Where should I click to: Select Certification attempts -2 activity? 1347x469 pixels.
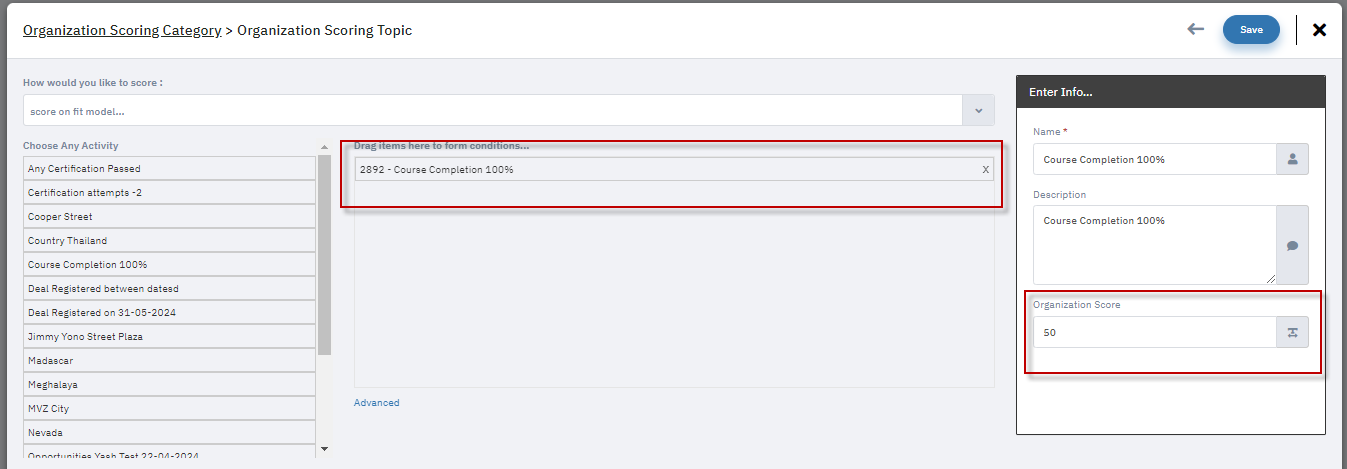coord(169,192)
